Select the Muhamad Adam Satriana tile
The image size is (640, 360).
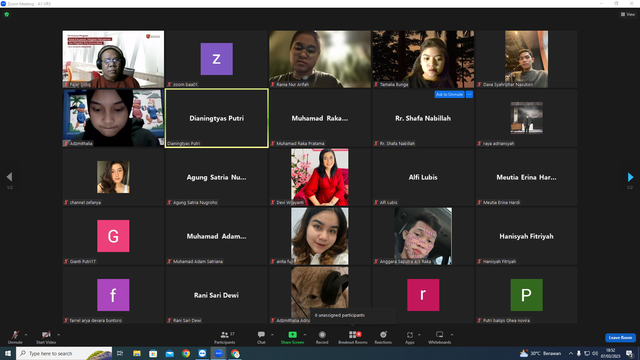pos(216,236)
